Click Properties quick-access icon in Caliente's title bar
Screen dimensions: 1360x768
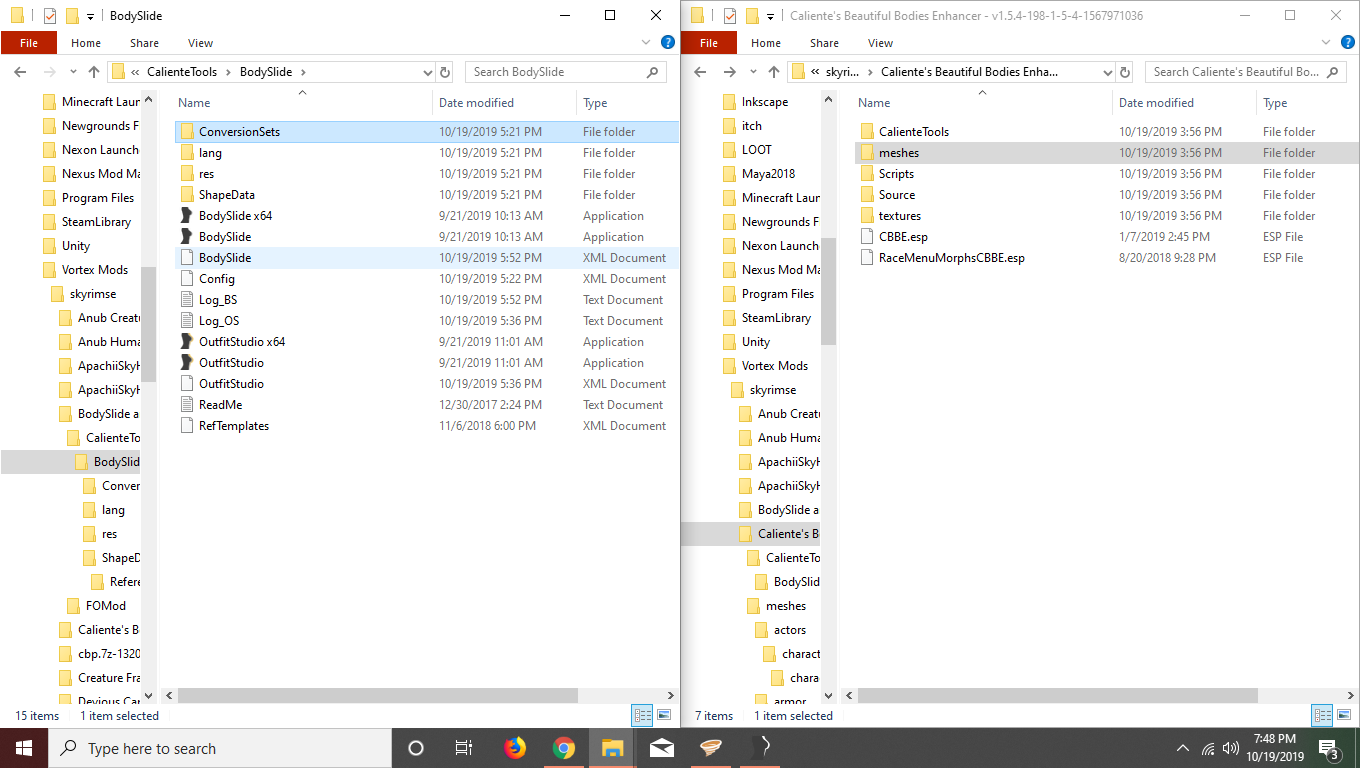coord(729,16)
